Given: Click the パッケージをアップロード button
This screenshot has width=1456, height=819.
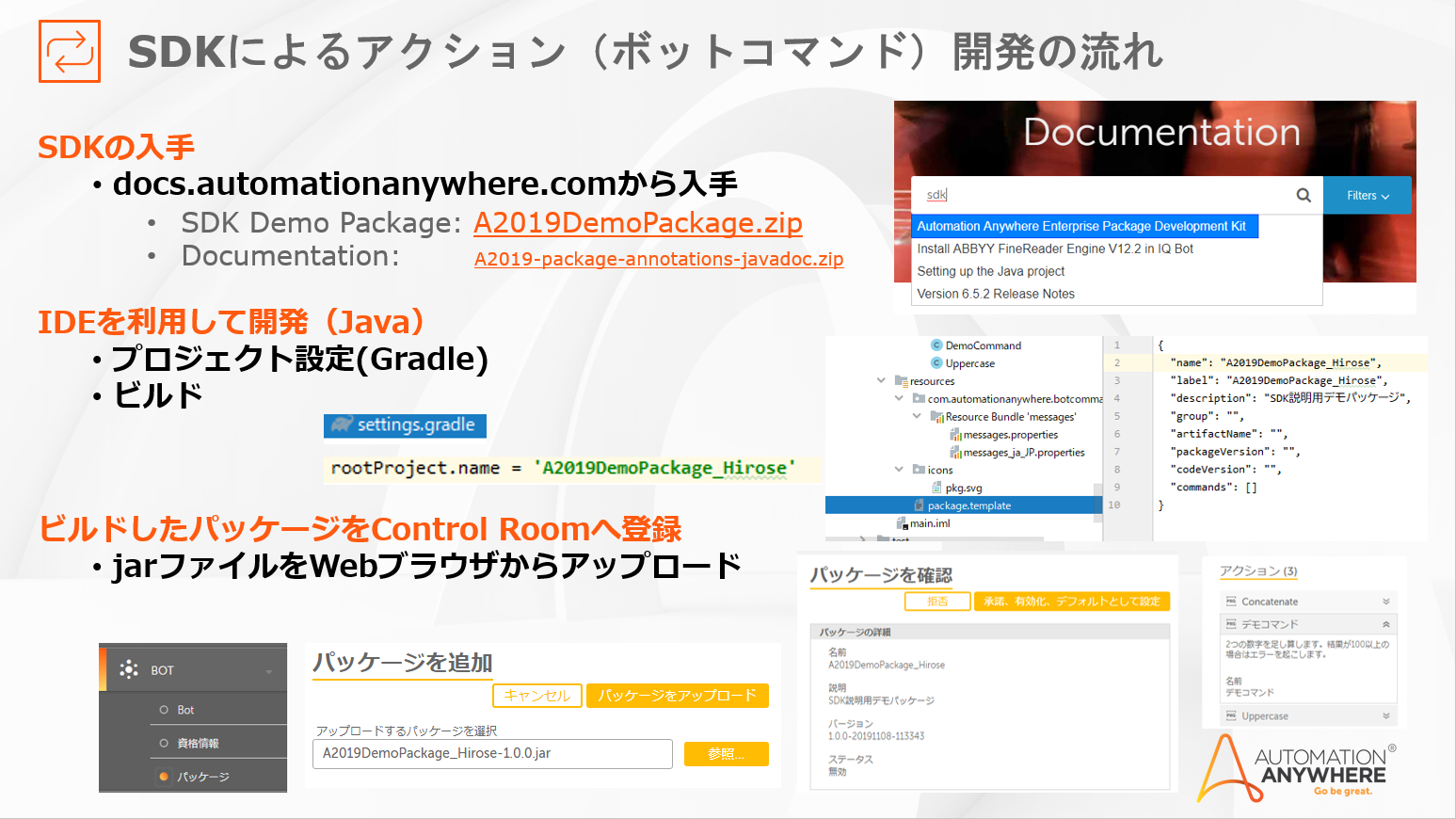Looking at the screenshot, I should tap(678, 696).
